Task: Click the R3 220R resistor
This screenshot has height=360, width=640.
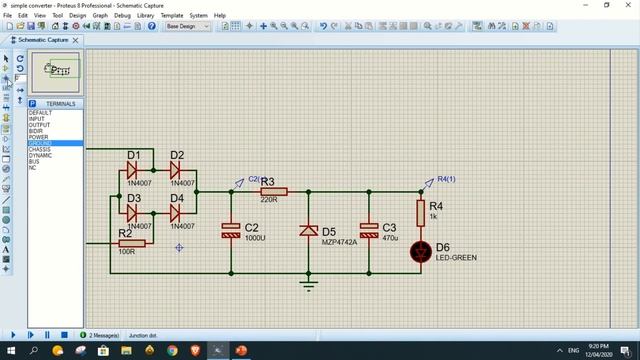Action: (x=274, y=191)
